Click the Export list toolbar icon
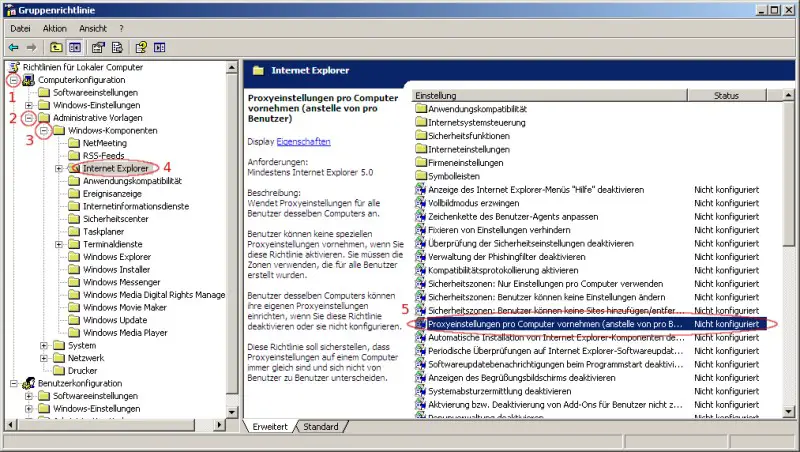Image resolution: width=800 pixels, height=452 pixels. click(117, 47)
